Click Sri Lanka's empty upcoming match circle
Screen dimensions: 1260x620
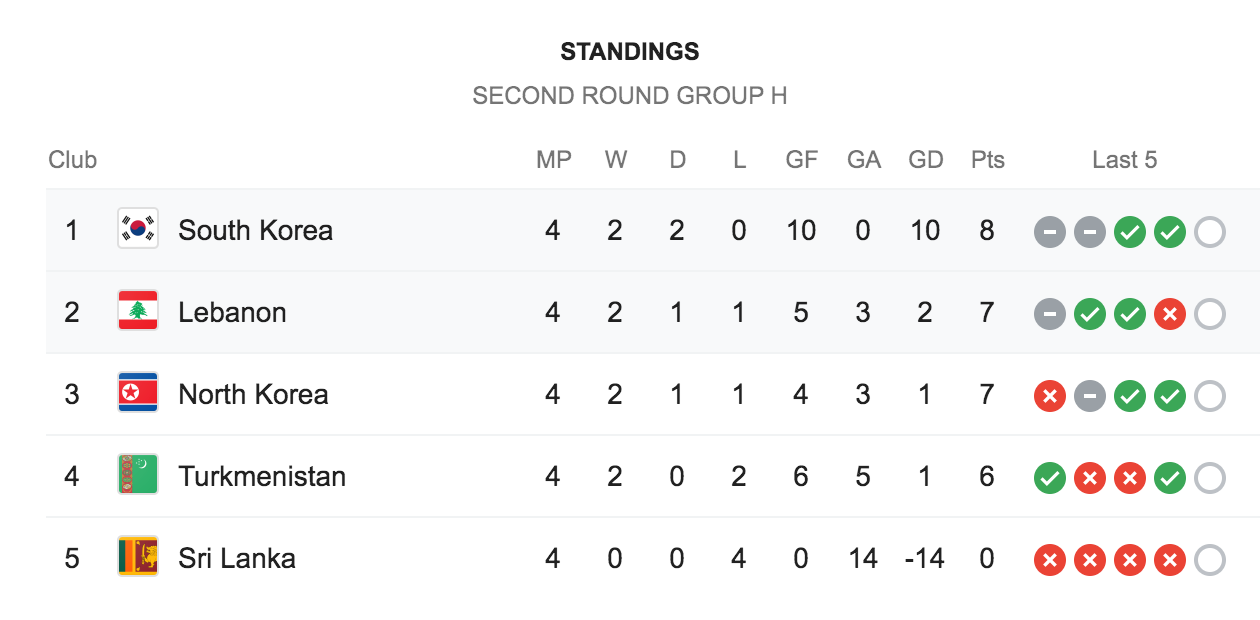click(1209, 560)
